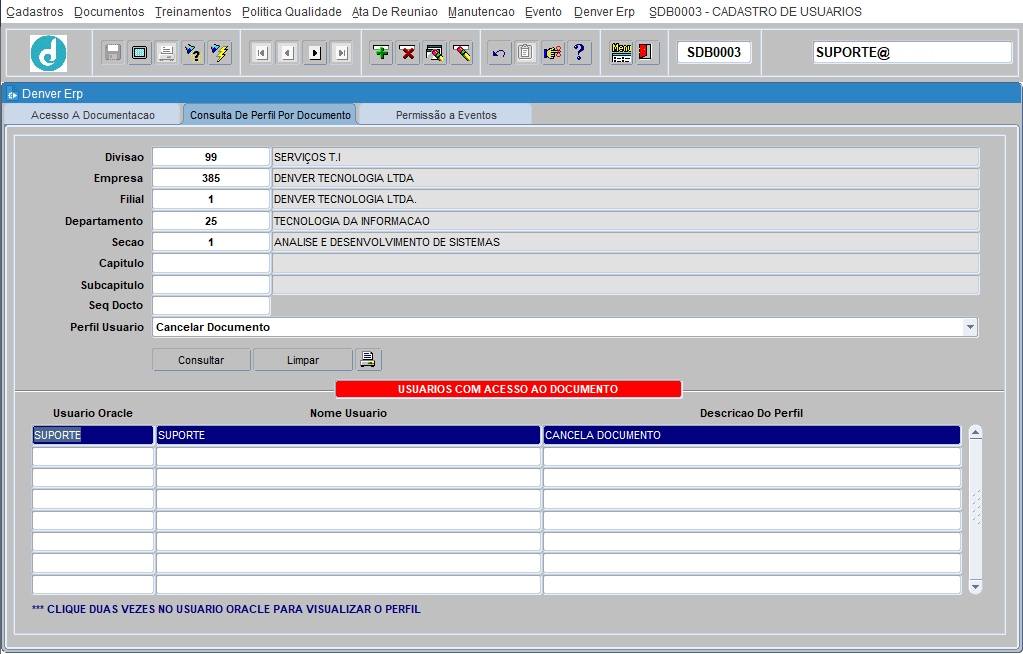This screenshot has height=654, width=1023.
Task: Click printer icon beside Limpar button
Action: [x=368, y=360]
